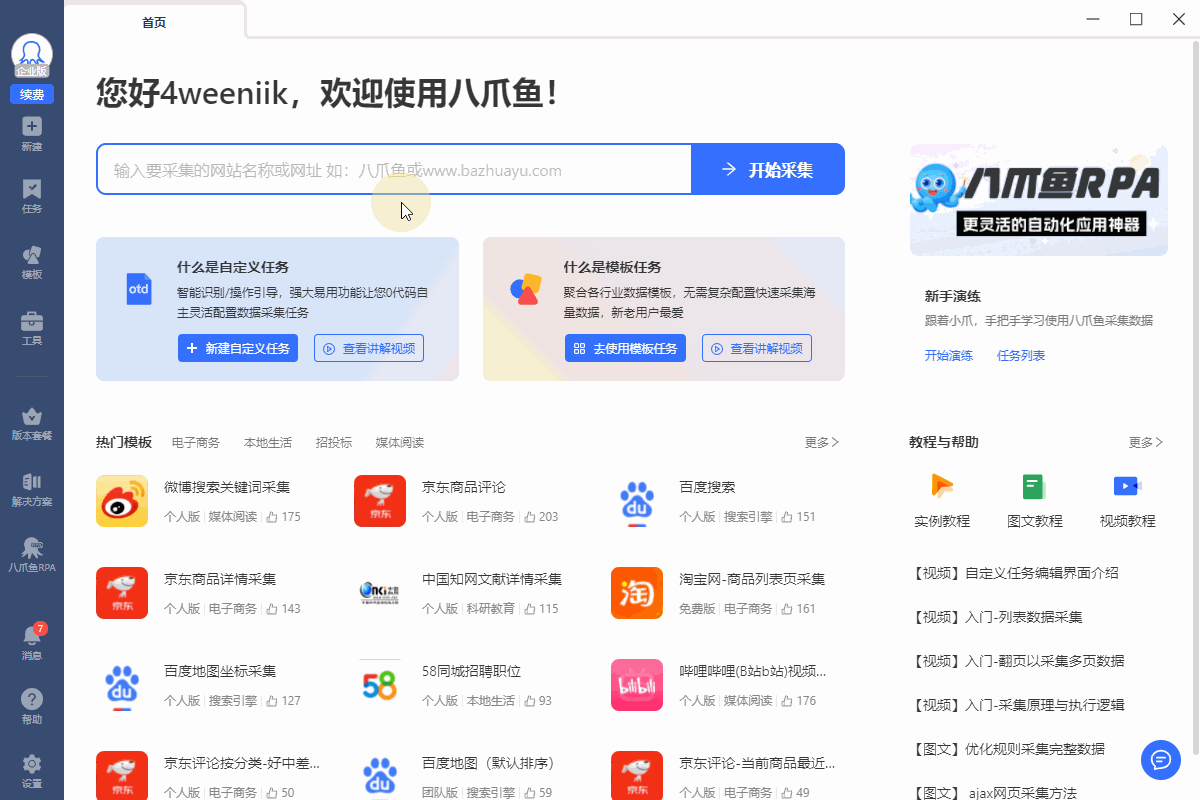
Task: Open the 设置 settings gear icon
Action: 32,771
